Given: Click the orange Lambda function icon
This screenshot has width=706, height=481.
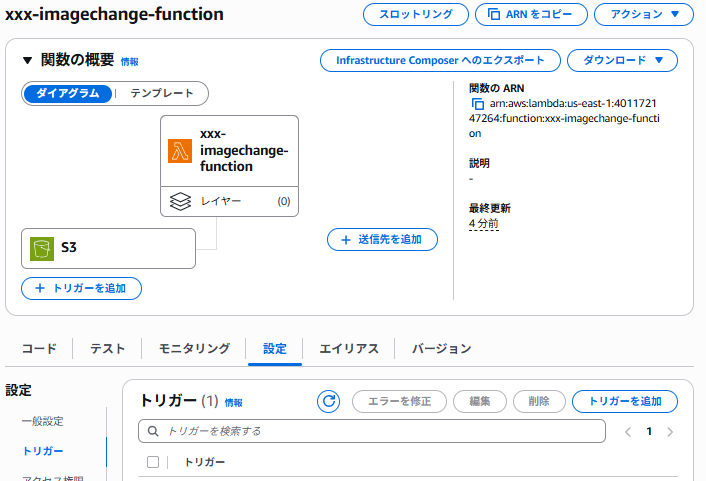Looking at the screenshot, I should (180, 151).
